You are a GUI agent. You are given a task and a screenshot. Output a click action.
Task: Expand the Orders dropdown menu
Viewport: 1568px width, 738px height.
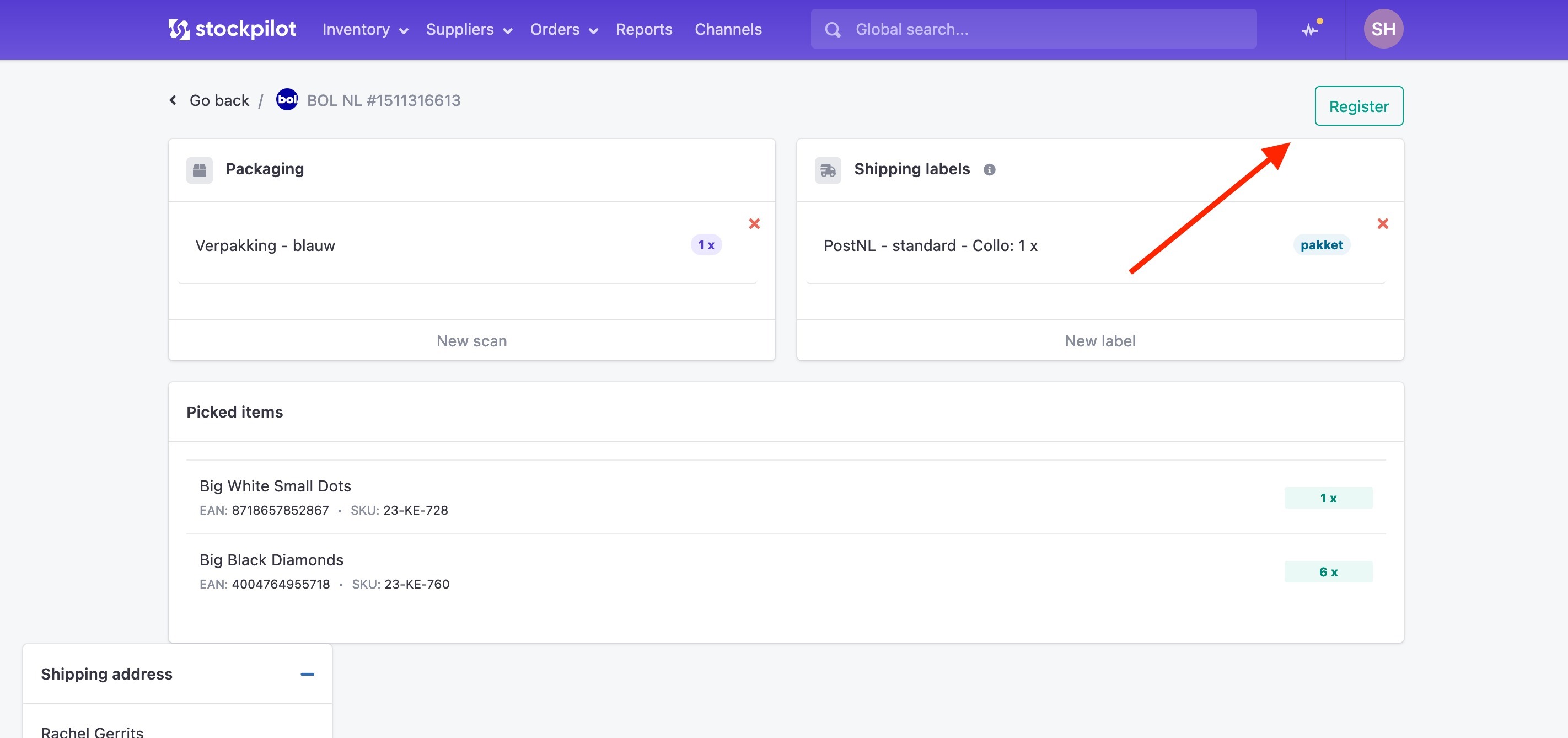point(564,29)
